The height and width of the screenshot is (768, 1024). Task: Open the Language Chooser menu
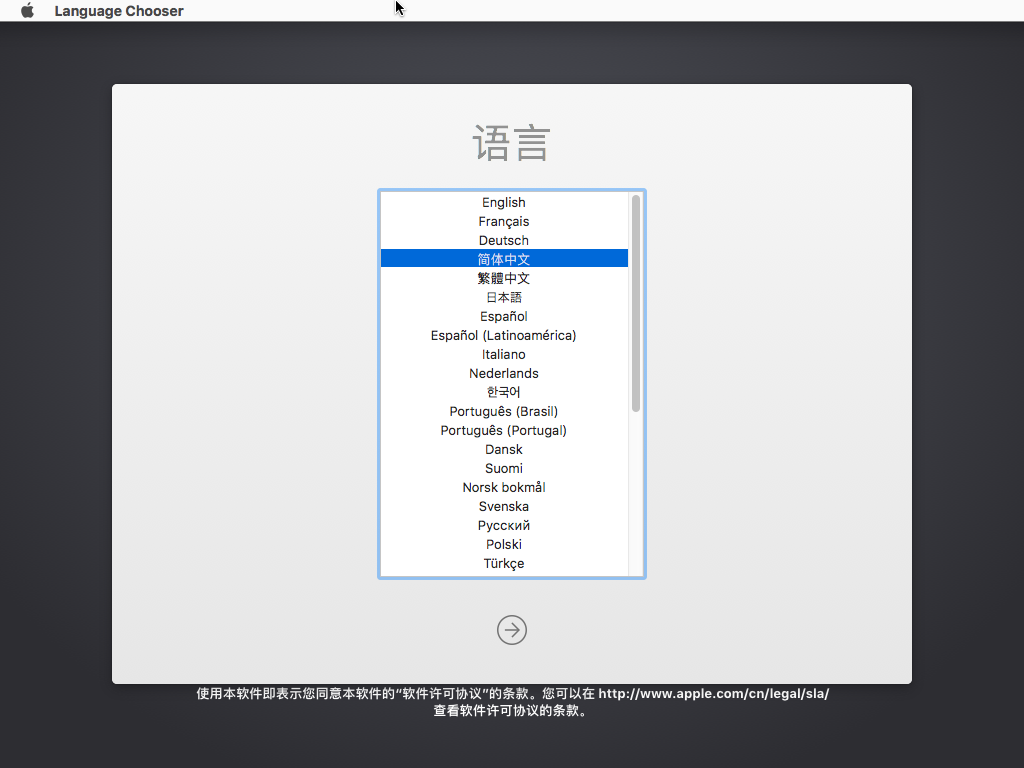[118, 11]
